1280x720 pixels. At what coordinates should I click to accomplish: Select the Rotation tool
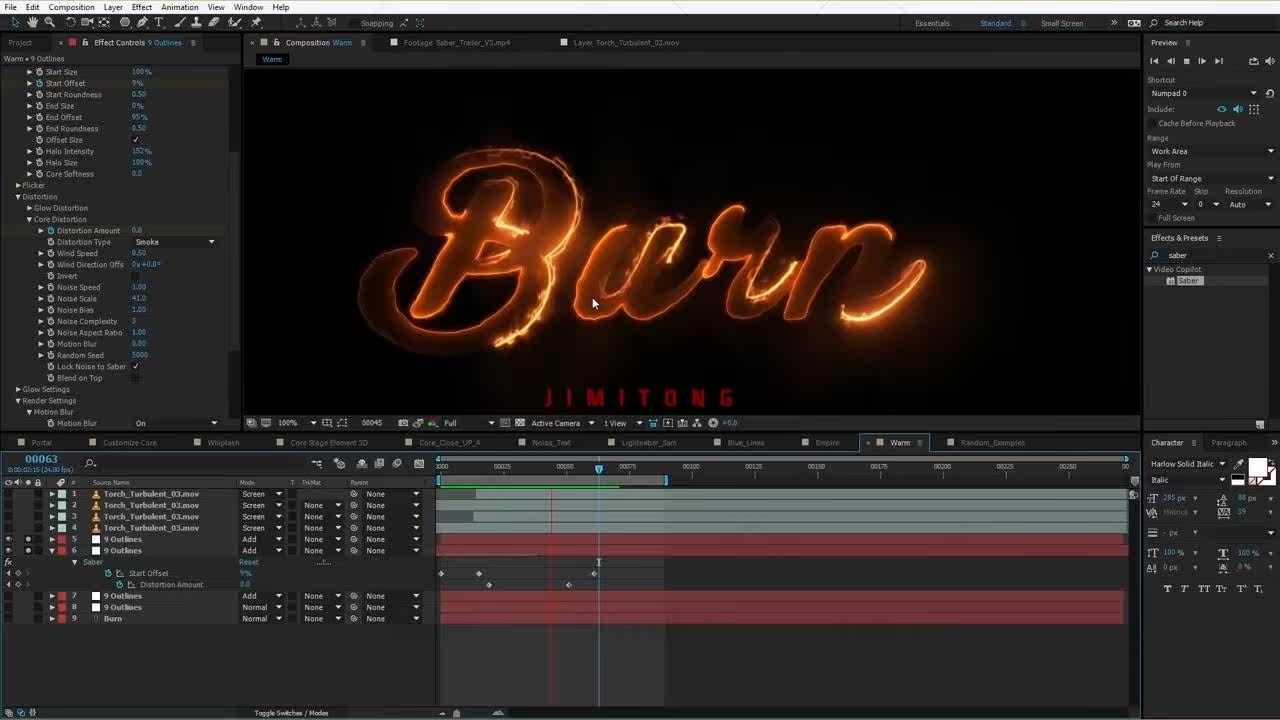click(70, 22)
